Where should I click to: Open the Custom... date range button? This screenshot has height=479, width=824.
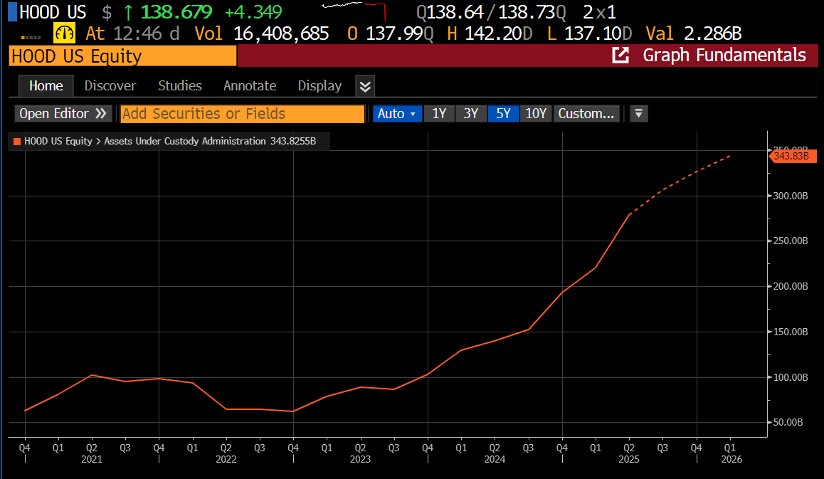[x=586, y=114]
